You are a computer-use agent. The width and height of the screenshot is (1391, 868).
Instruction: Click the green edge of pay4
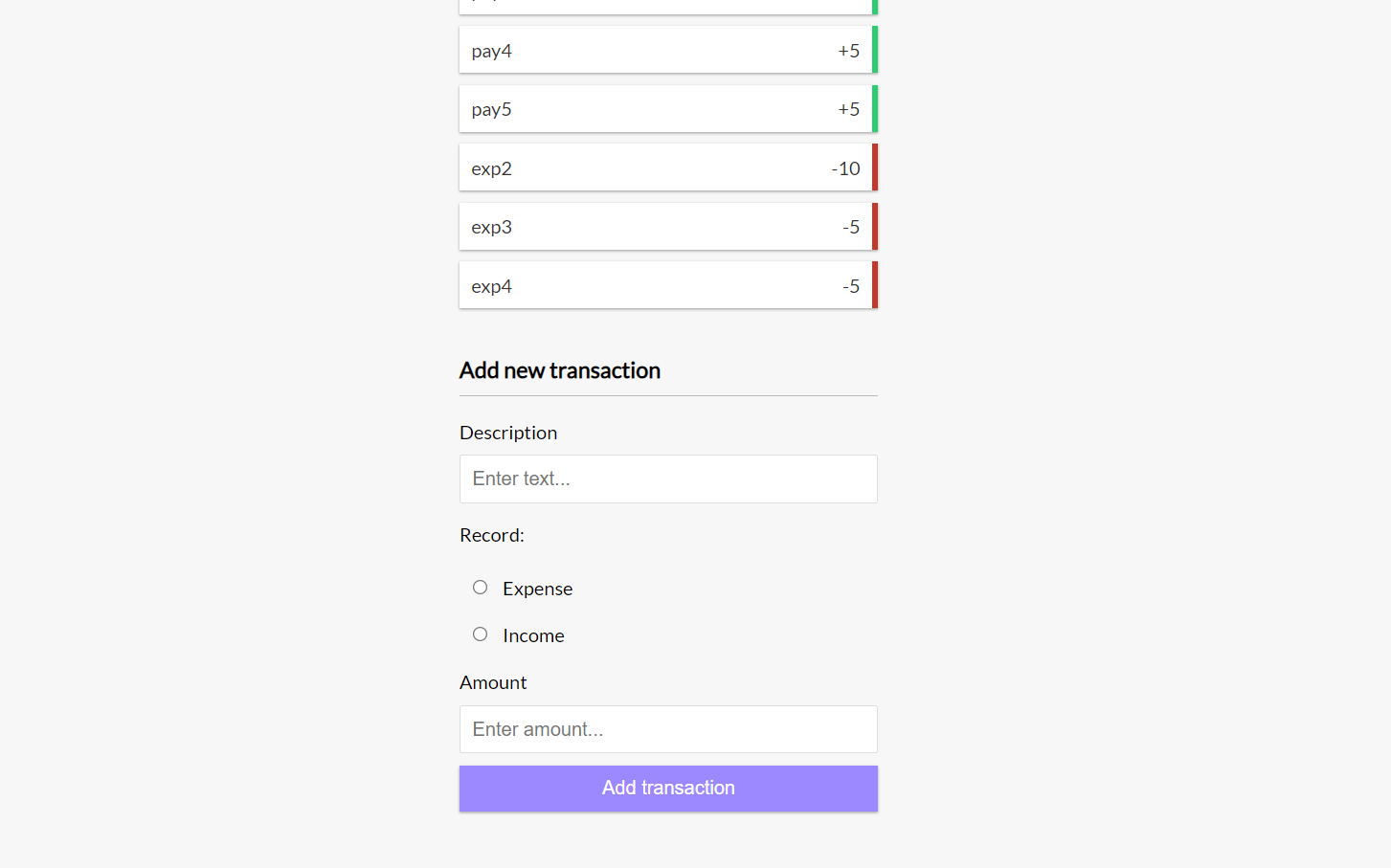coord(875,50)
